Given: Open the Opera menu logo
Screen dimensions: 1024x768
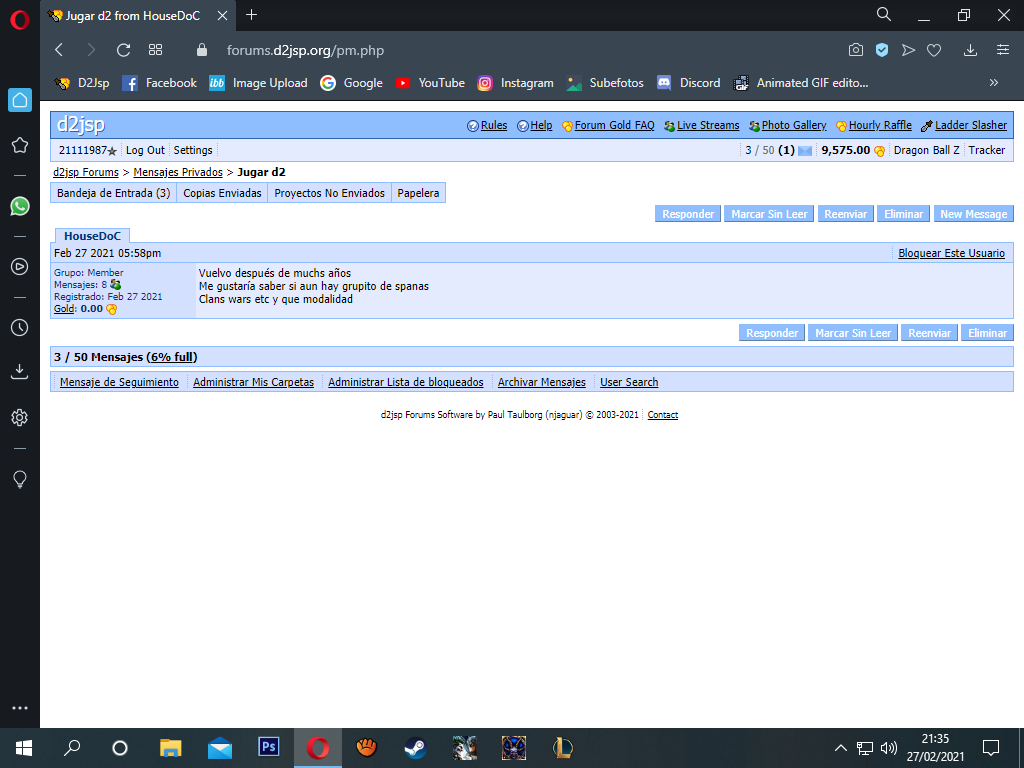Looking at the screenshot, I should [20, 20].
